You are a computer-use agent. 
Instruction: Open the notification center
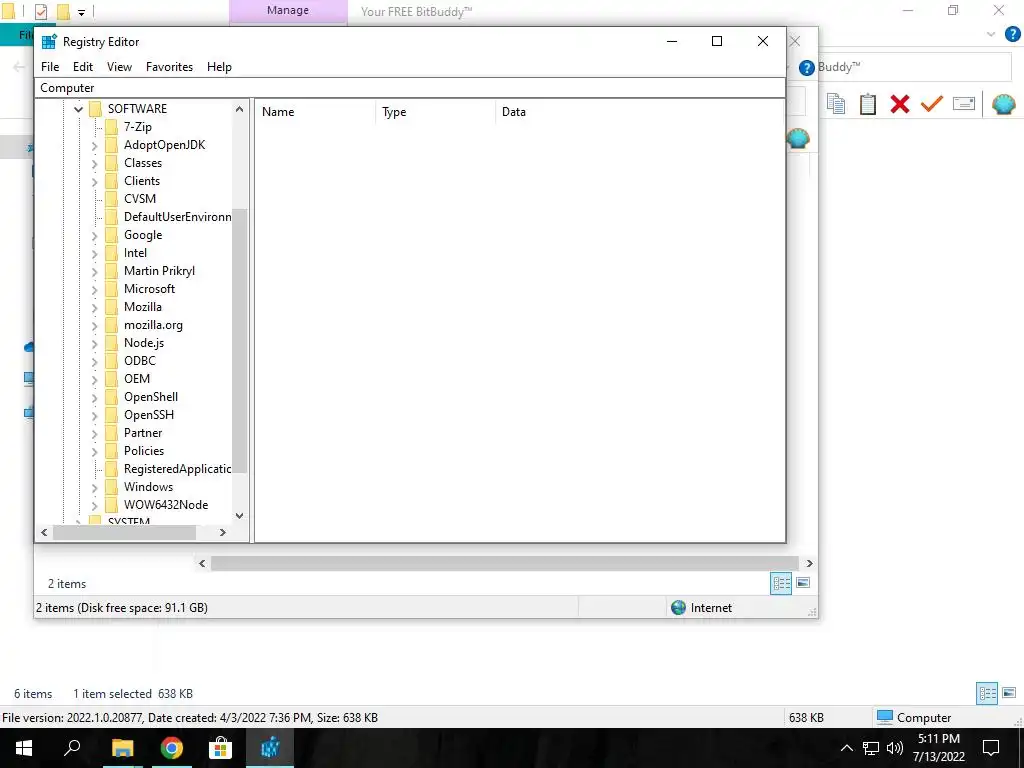[x=991, y=748]
